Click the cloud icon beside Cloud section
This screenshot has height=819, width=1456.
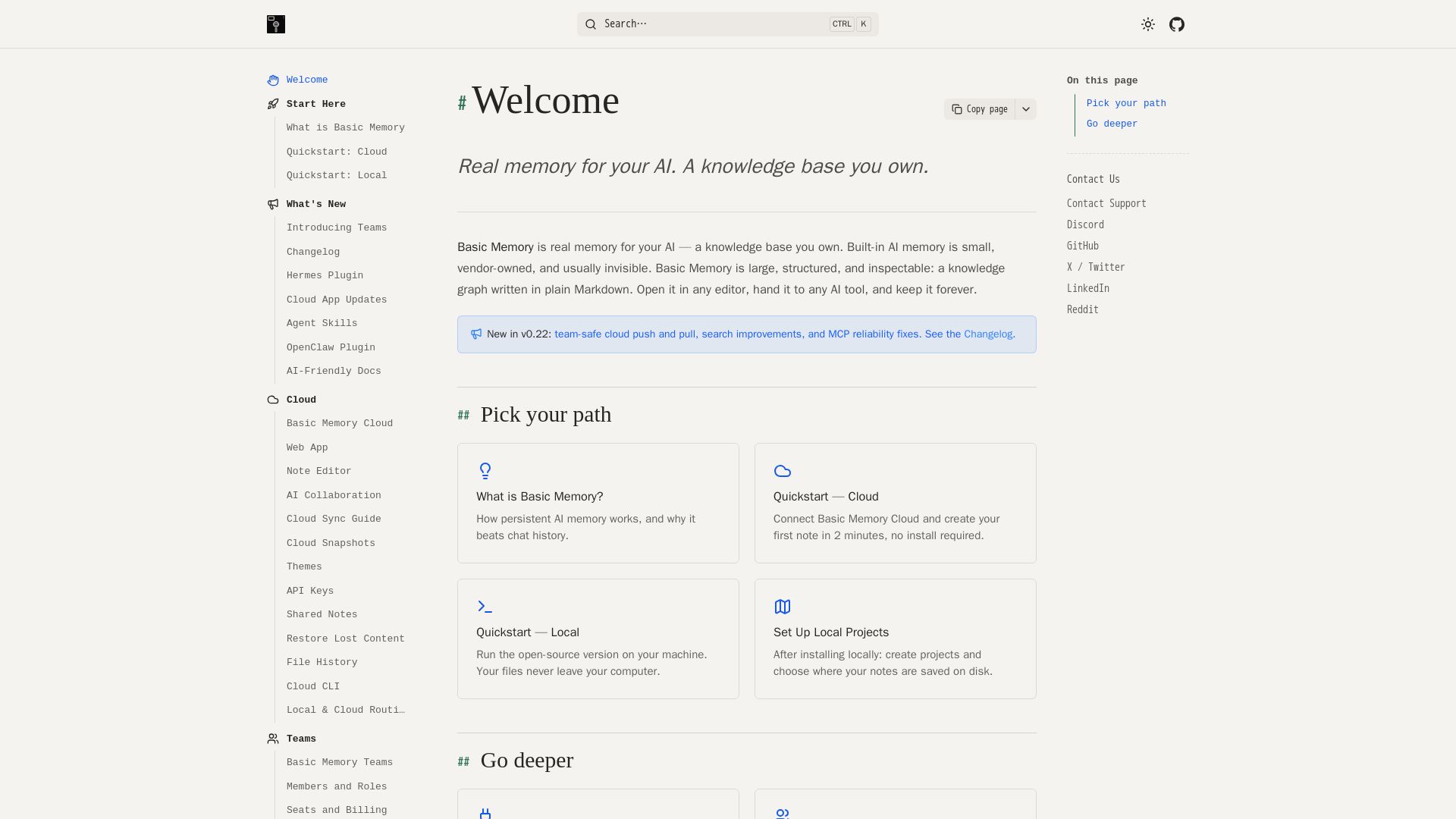[273, 400]
